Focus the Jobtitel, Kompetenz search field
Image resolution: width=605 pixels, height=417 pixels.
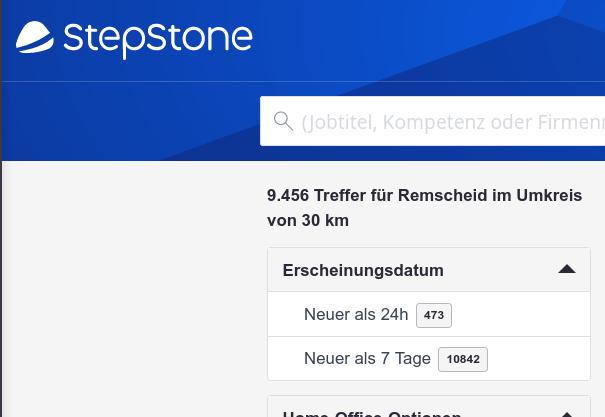pos(452,122)
